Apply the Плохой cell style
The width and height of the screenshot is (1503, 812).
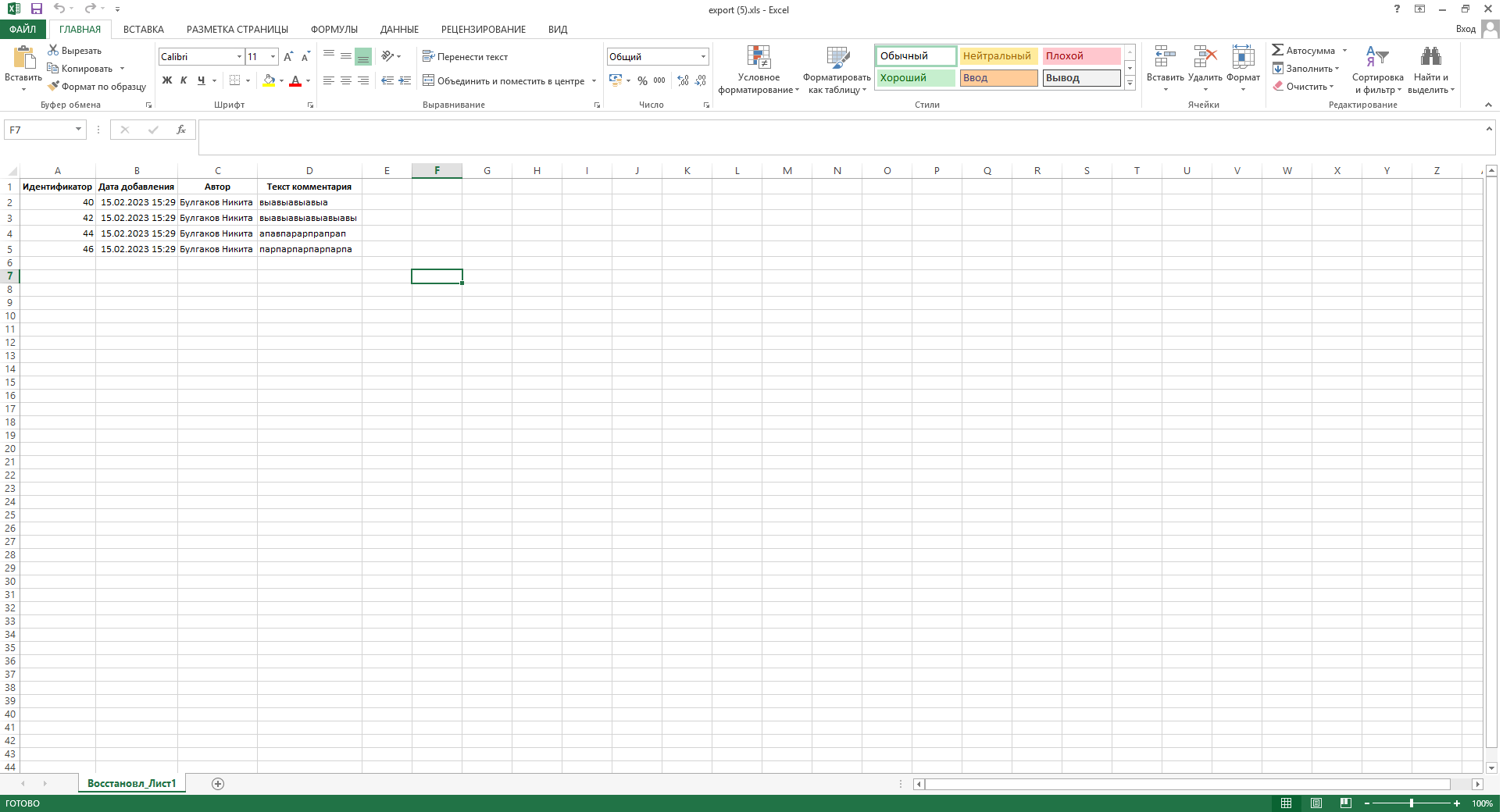click(1081, 56)
